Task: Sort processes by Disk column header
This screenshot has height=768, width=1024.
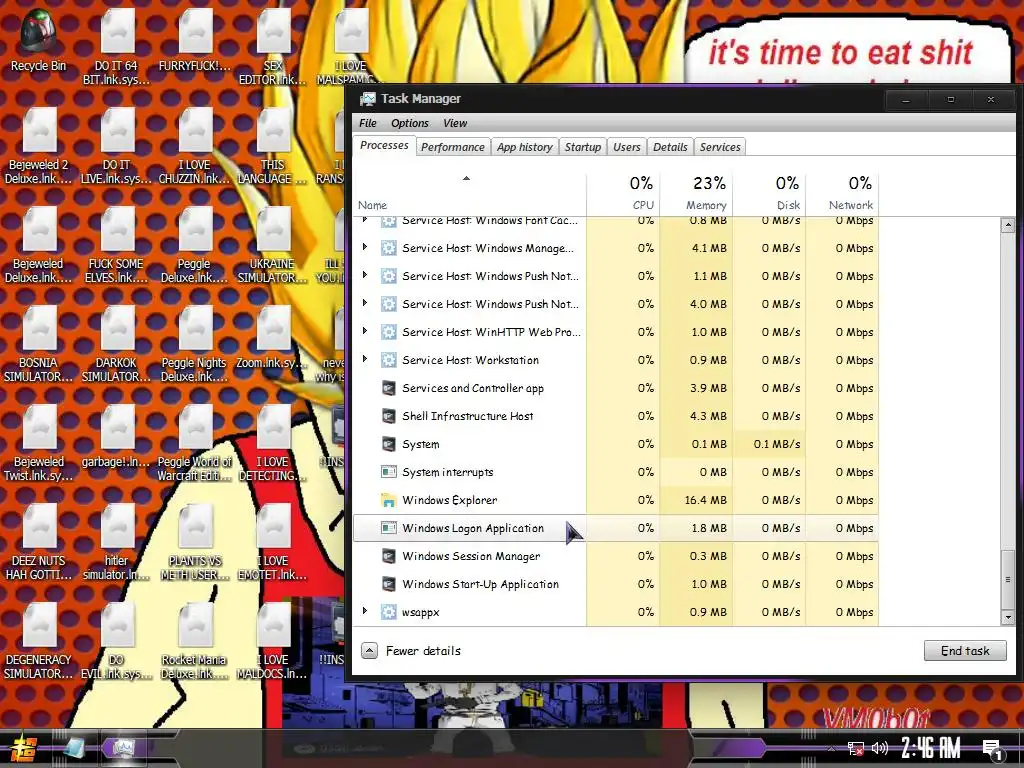Action: point(769,193)
